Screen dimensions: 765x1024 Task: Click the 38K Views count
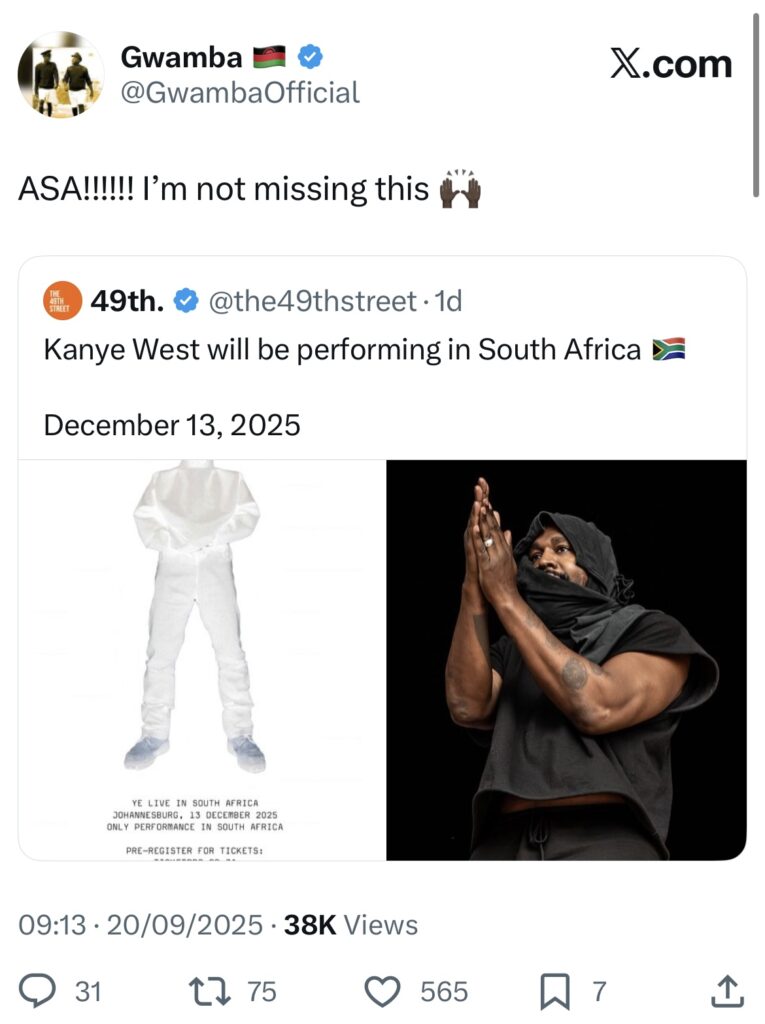click(351, 925)
